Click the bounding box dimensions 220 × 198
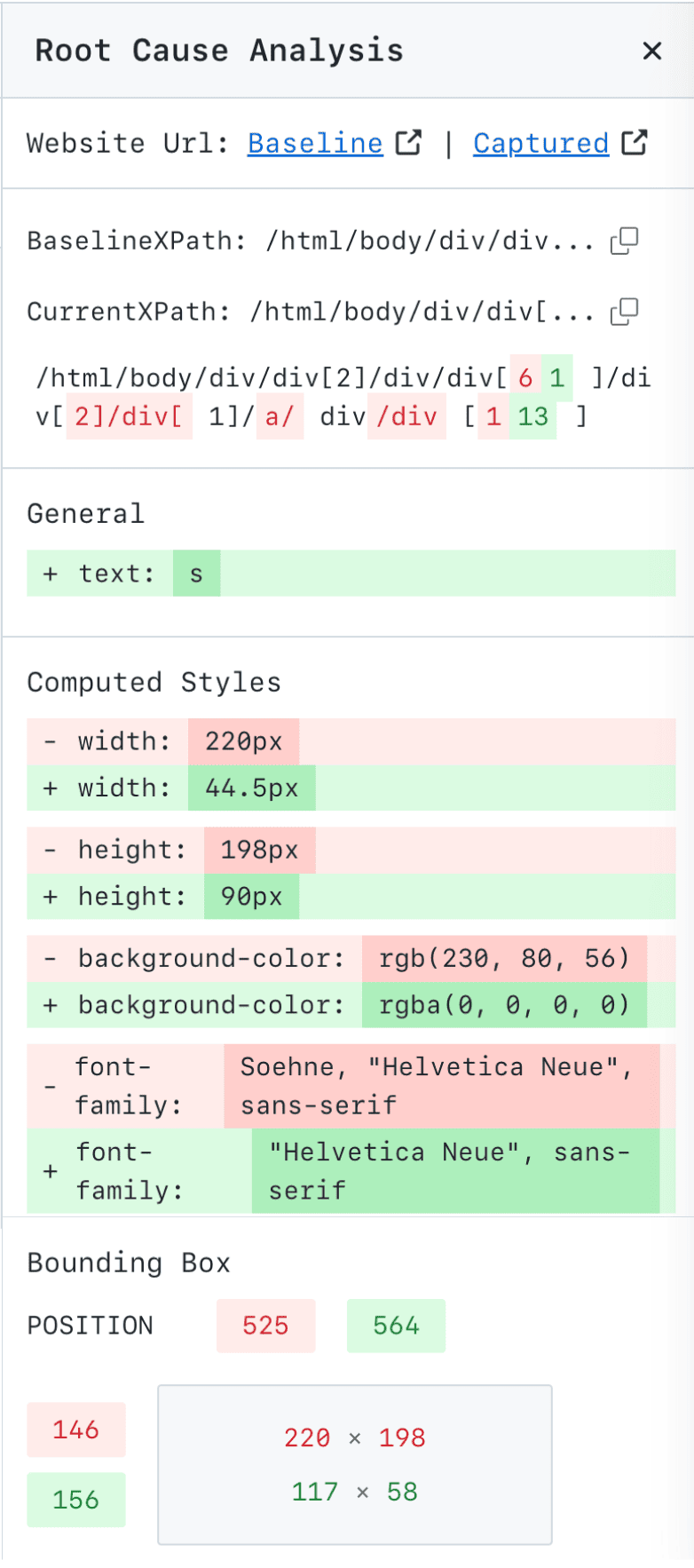 pos(355,1437)
